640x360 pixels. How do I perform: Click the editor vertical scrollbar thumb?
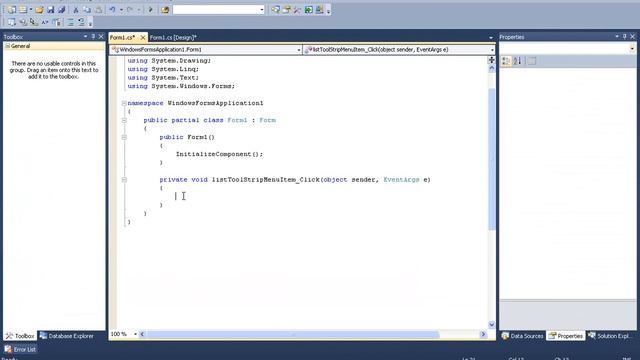(491, 158)
